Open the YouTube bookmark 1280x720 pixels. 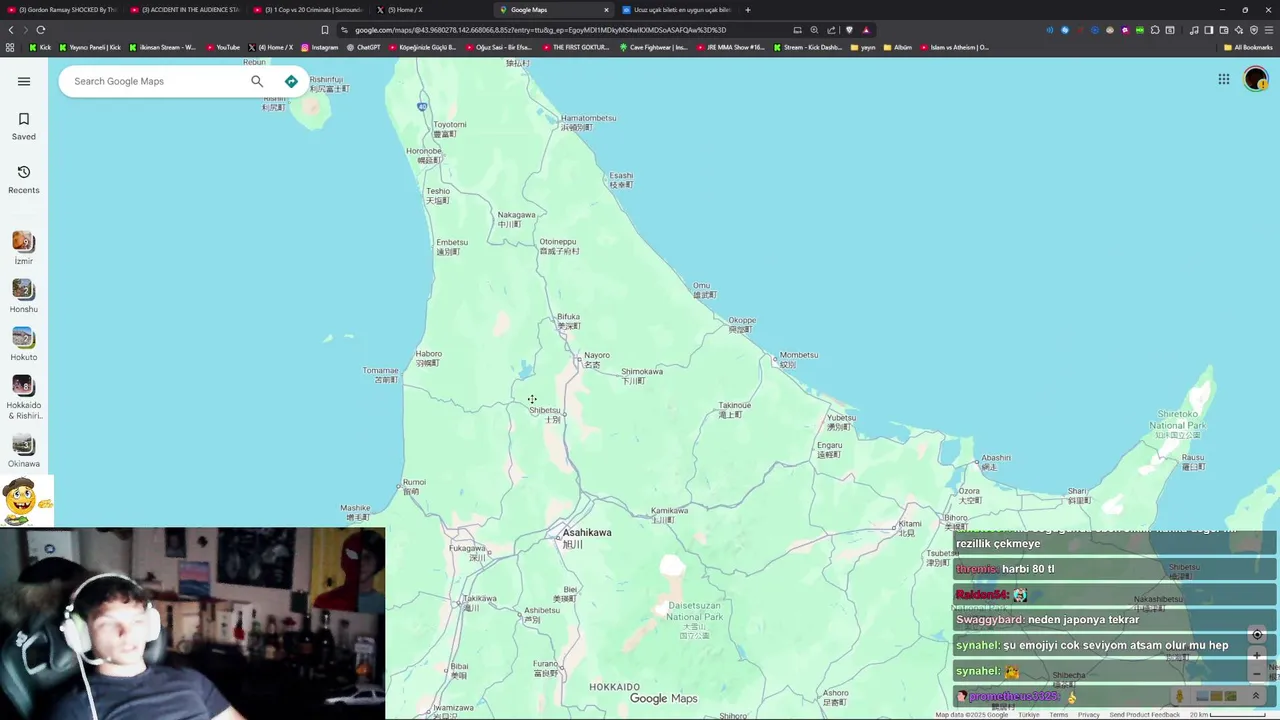[223, 47]
